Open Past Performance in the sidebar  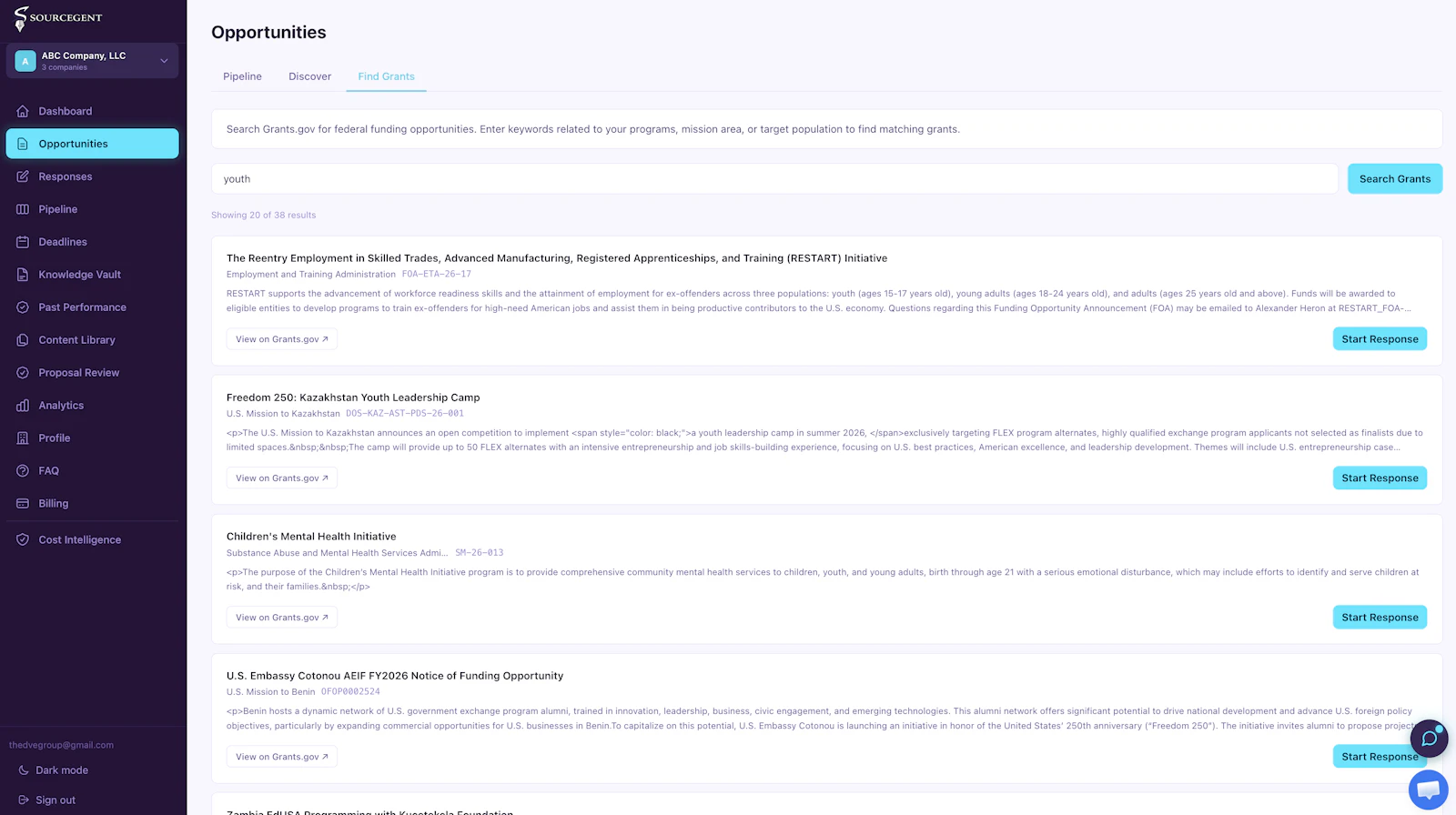click(92, 307)
